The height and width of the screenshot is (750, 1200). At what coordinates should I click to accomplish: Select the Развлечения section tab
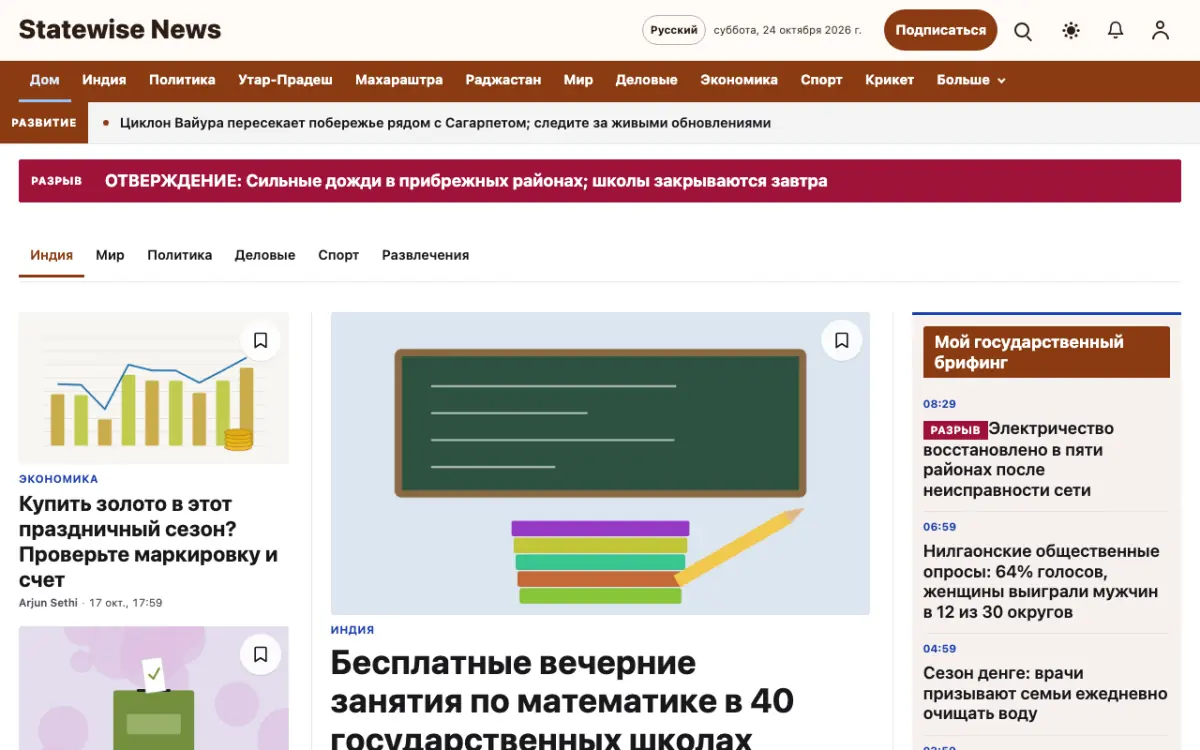point(425,255)
